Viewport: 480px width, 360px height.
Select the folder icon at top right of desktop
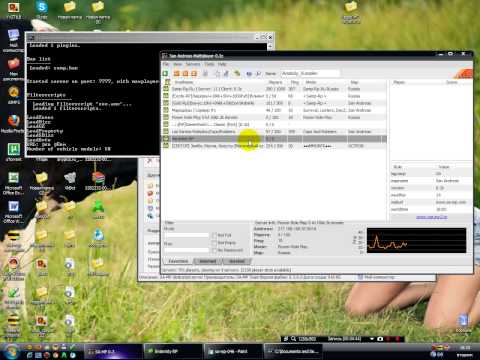[351, 12]
